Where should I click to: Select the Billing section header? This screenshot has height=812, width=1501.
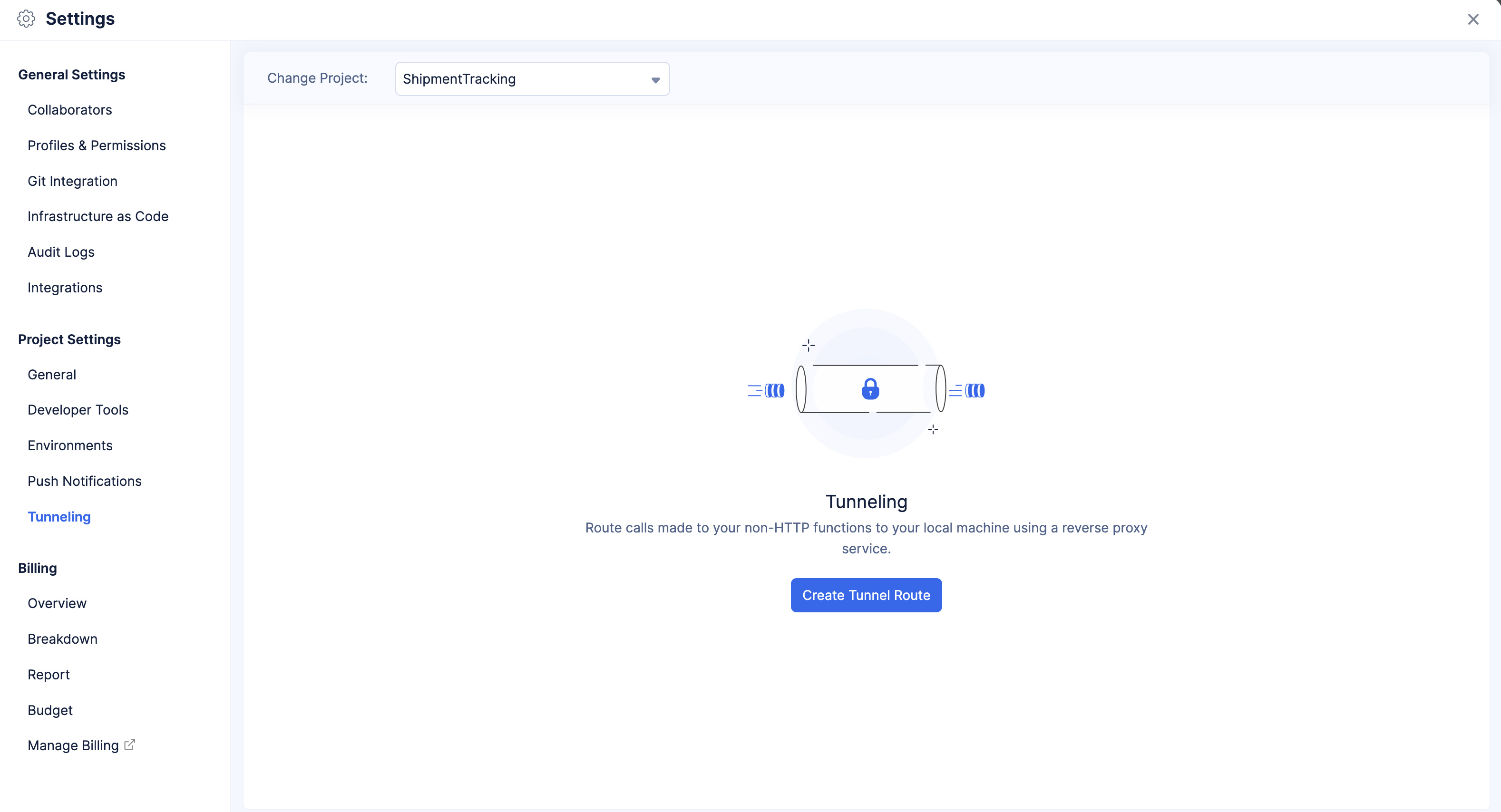(x=38, y=567)
